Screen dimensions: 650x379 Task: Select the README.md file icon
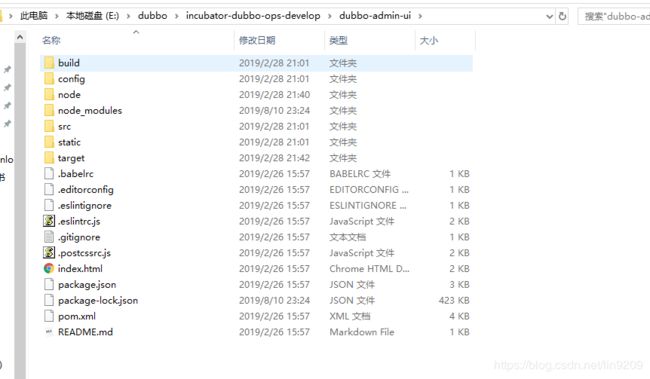(x=49, y=332)
